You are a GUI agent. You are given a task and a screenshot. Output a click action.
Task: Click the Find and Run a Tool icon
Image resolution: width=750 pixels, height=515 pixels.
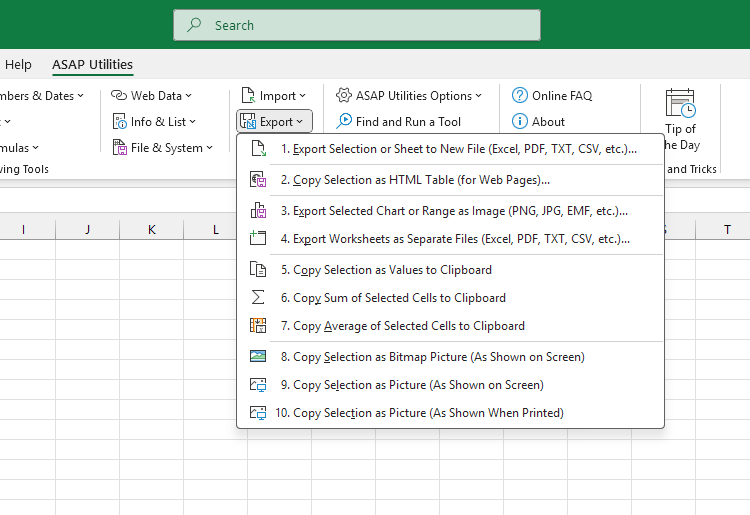tap(344, 121)
